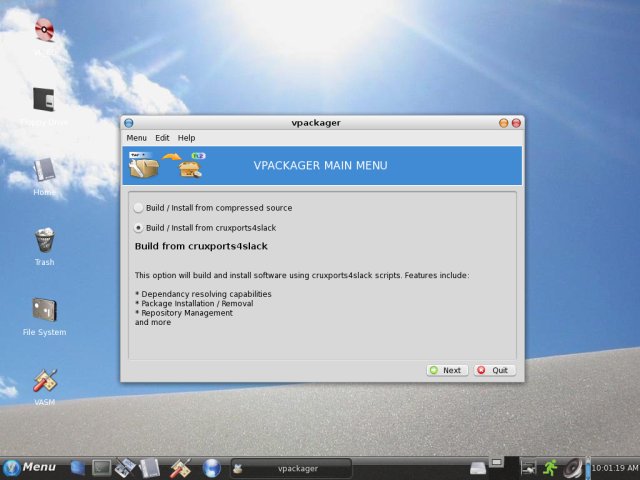Launch VASM from the taskbar
This screenshot has height=480, width=640.
tap(180, 468)
